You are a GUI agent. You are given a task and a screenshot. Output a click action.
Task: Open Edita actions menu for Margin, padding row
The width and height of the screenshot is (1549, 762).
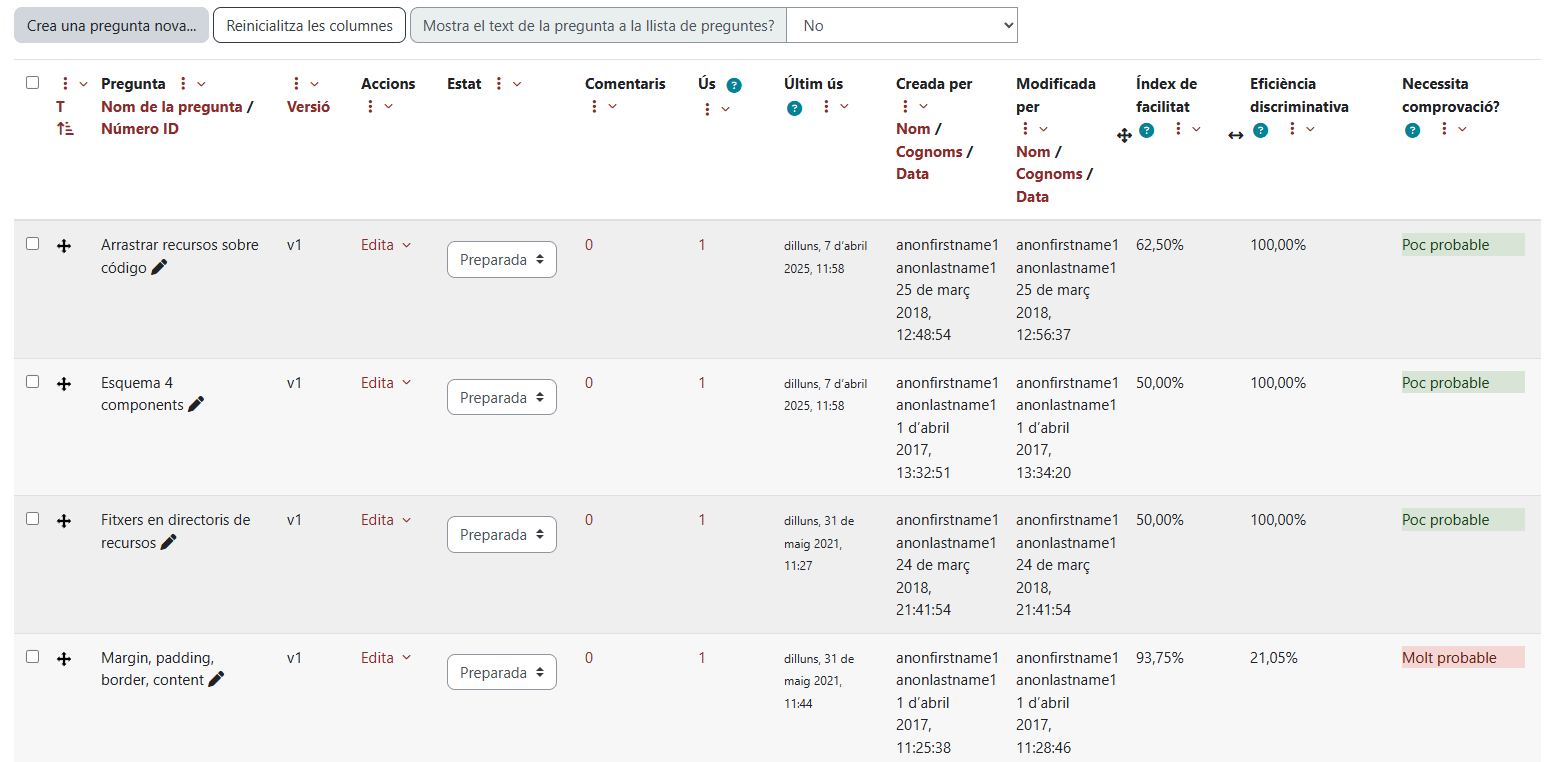click(386, 658)
